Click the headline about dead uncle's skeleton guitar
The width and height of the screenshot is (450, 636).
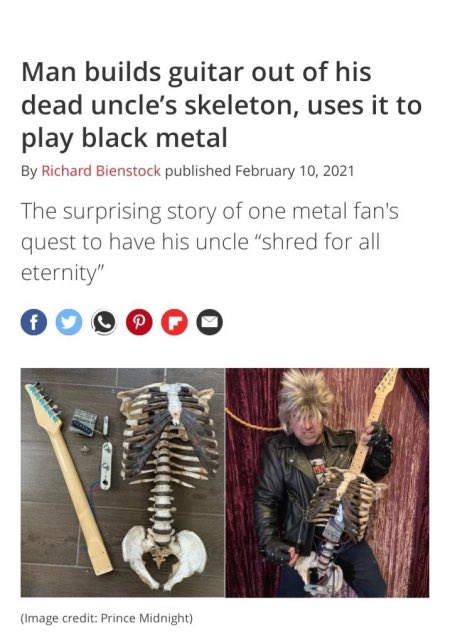222,105
